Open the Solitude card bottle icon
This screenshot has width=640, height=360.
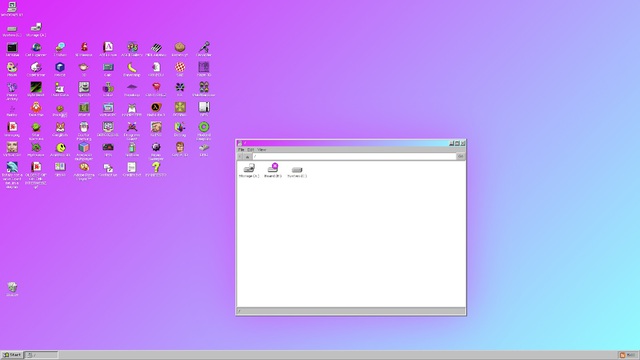click(x=132, y=149)
